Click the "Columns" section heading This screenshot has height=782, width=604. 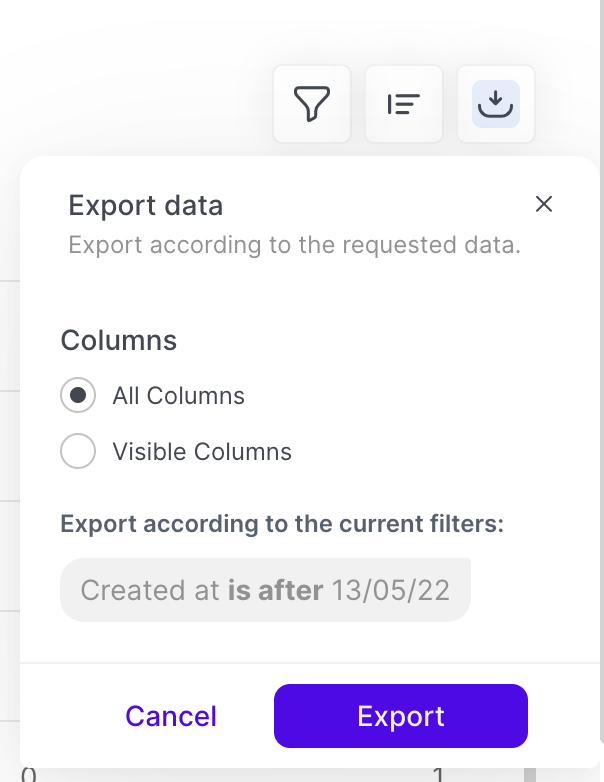pos(119,341)
